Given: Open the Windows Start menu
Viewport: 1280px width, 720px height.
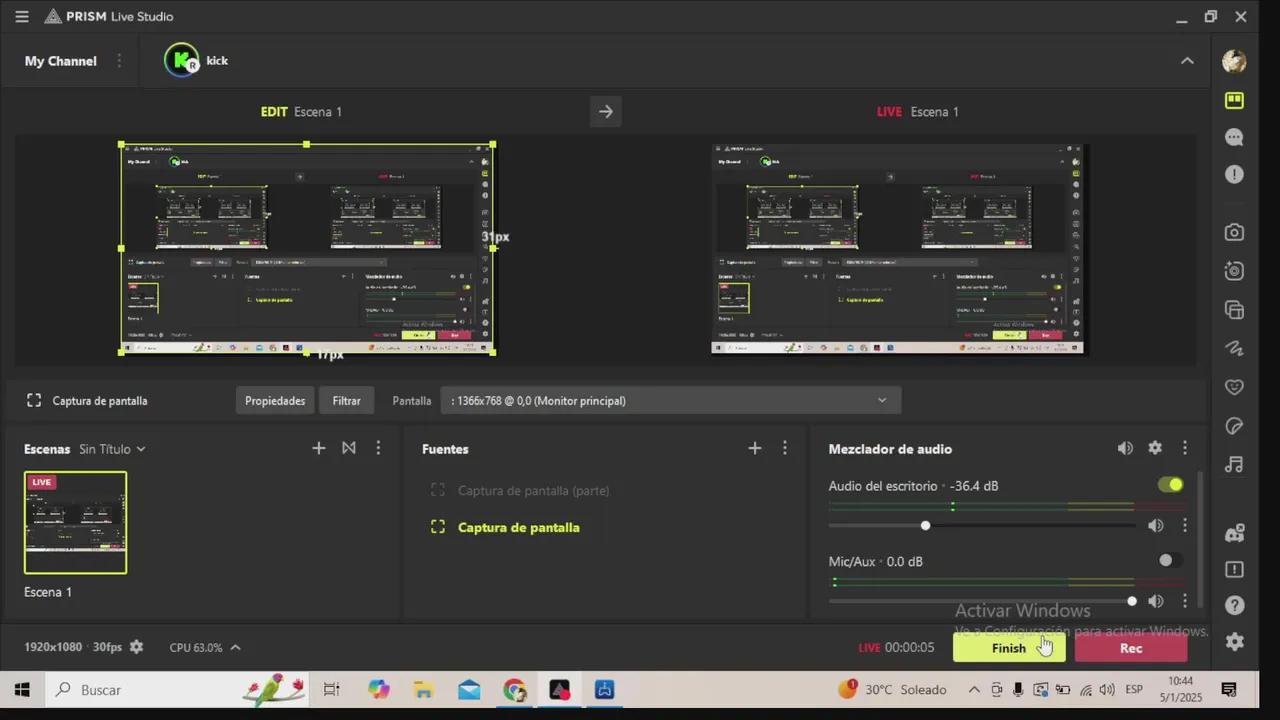Looking at the screenshot, I should pos(22,689).
